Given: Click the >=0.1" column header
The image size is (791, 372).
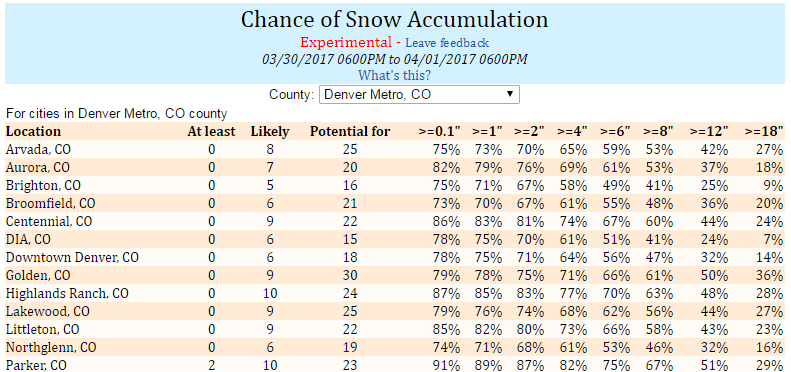Looking at the screenshot, I should coord(439,131).
